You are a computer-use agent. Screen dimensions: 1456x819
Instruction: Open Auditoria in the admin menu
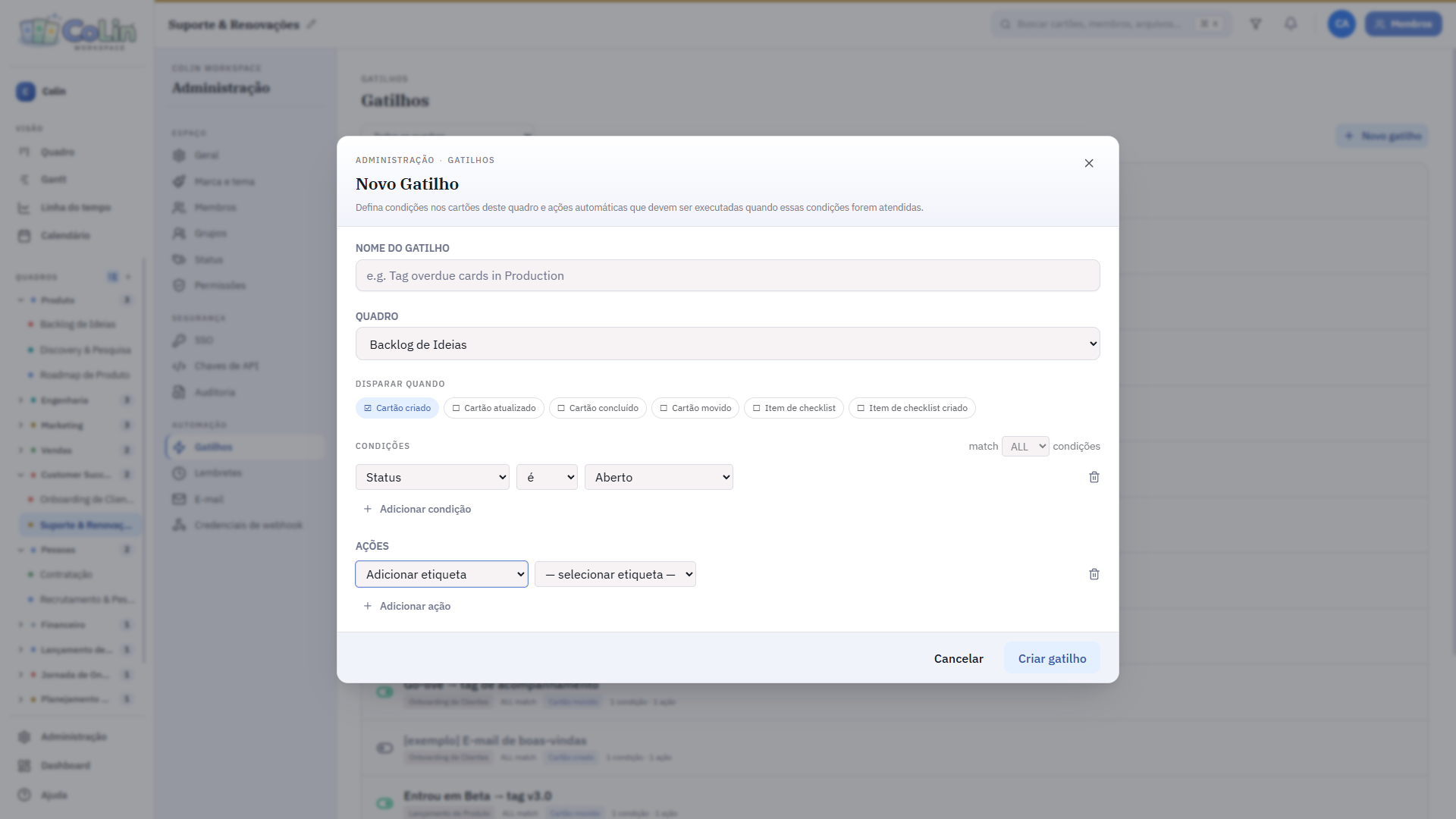215,393
